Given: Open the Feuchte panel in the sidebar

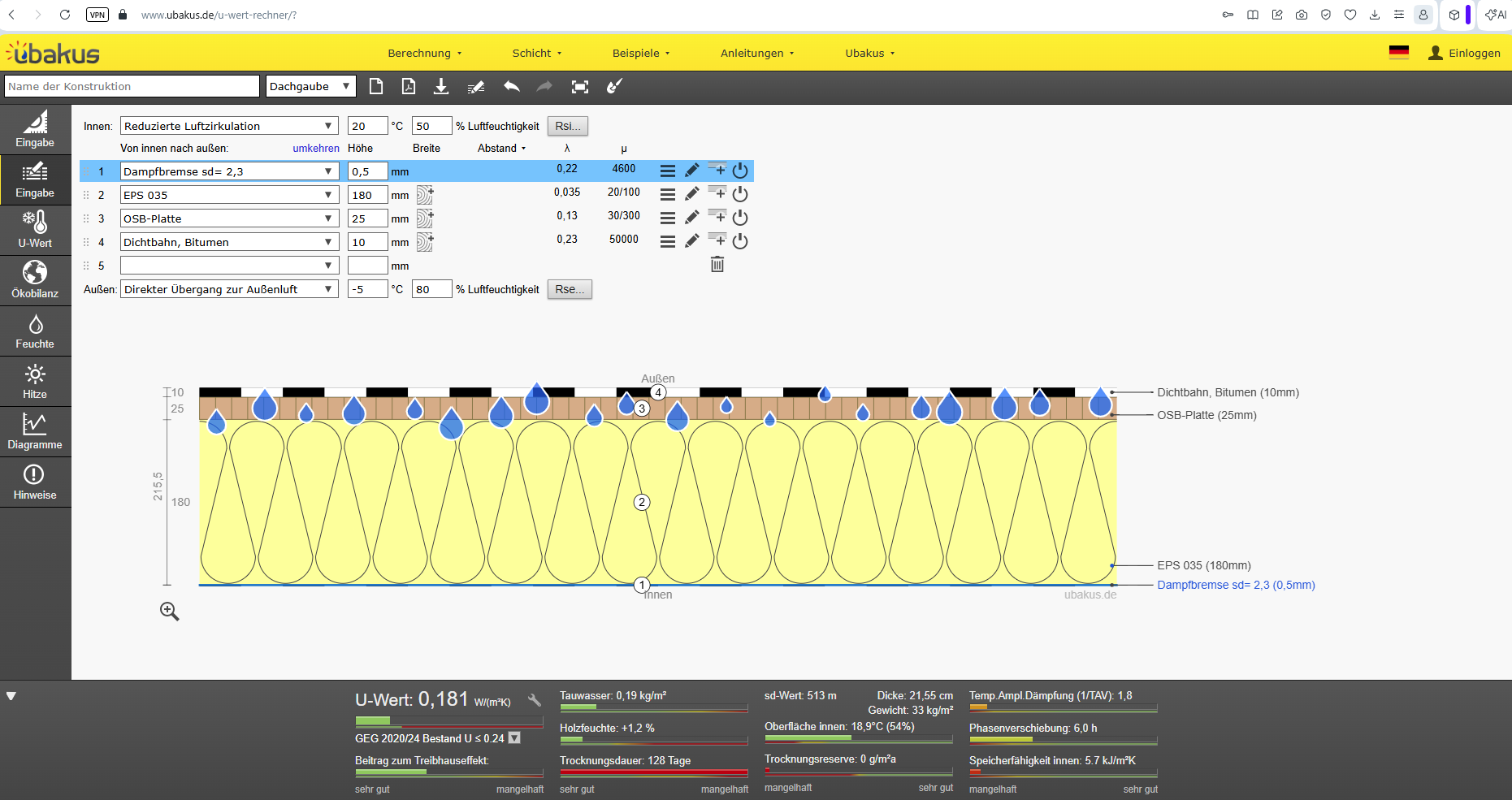Looking at the screenshot, I should (35, 331).
